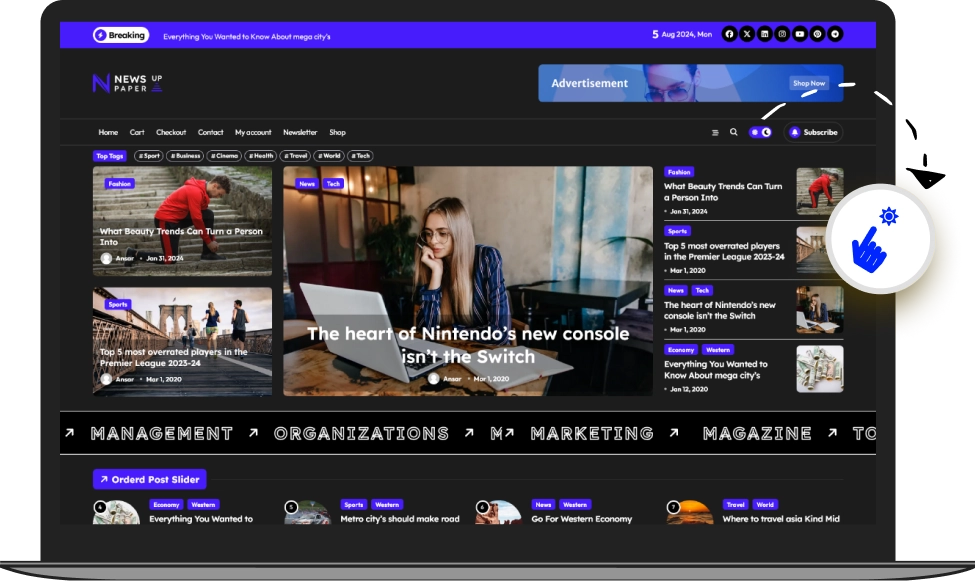
Task: Open the breaking news headline about mega city's
Action: click(247, 36)
